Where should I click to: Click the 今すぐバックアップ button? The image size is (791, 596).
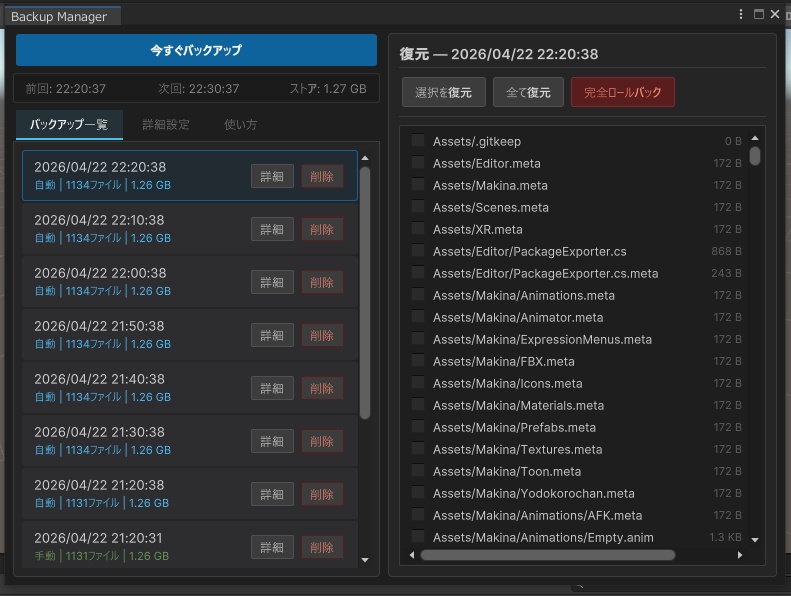(x=196, y=50)
